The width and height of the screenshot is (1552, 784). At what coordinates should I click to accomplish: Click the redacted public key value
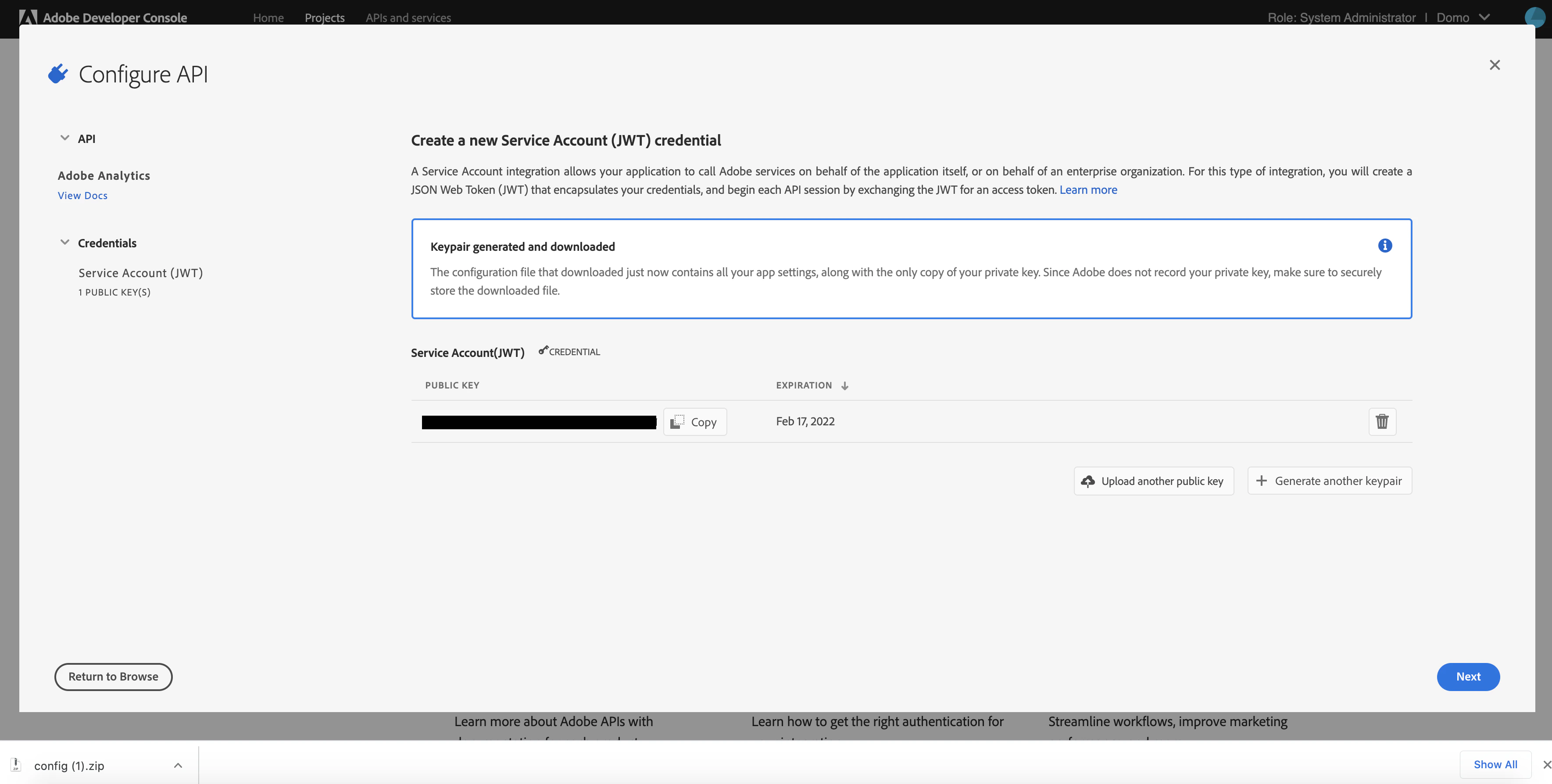(x=539, y=422)
